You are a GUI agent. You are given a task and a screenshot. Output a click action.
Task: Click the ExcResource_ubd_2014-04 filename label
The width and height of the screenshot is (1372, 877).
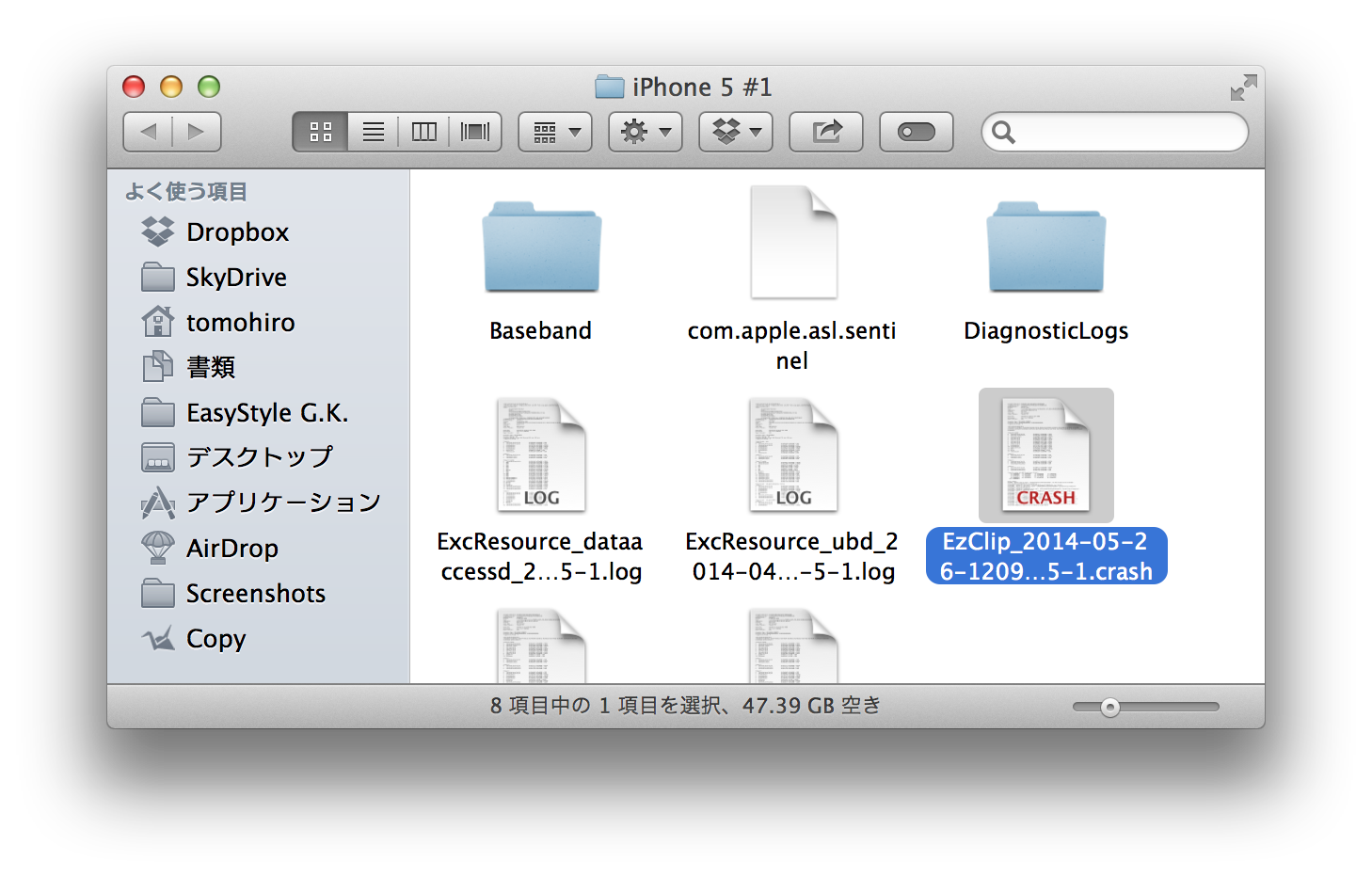tap(792, 556)
